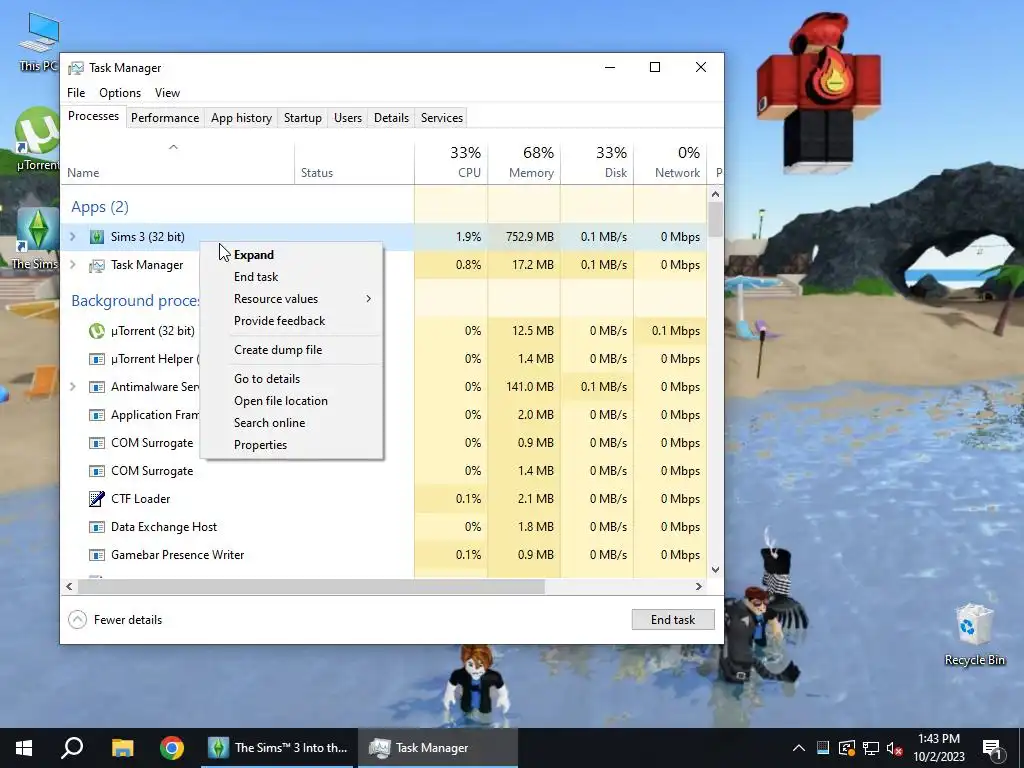Viewport: 1024px width, 768px height.
Task: Click the Task Manager row icon in Apps
Action: tap(97, 265)
